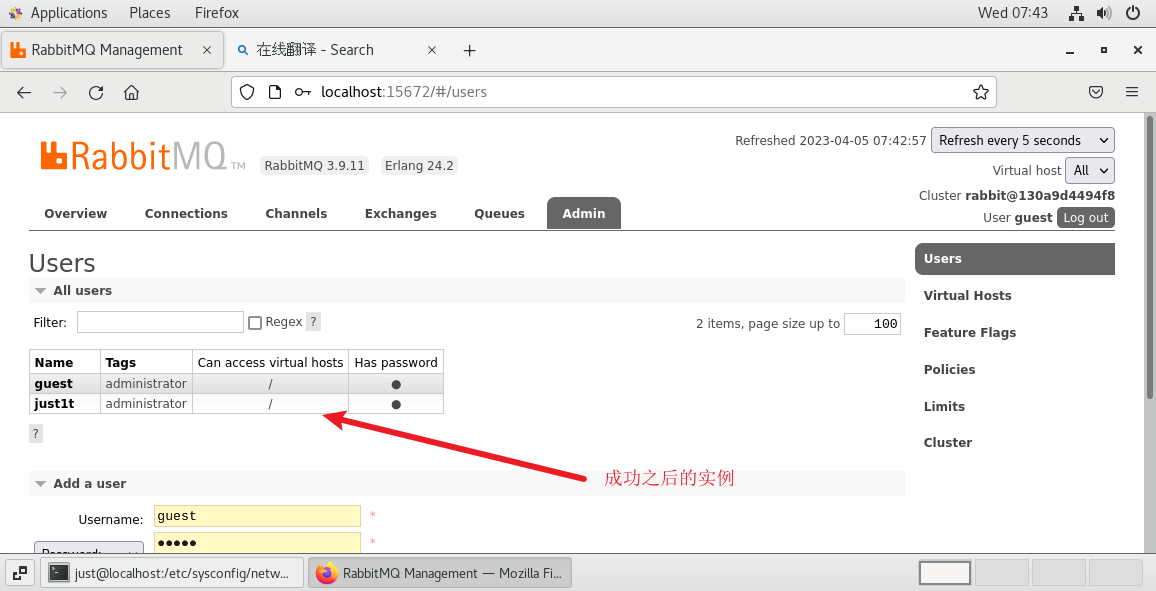Open the site information page icon
The height and width of the screenshot is (591, 1156).
tap(275, 92)
